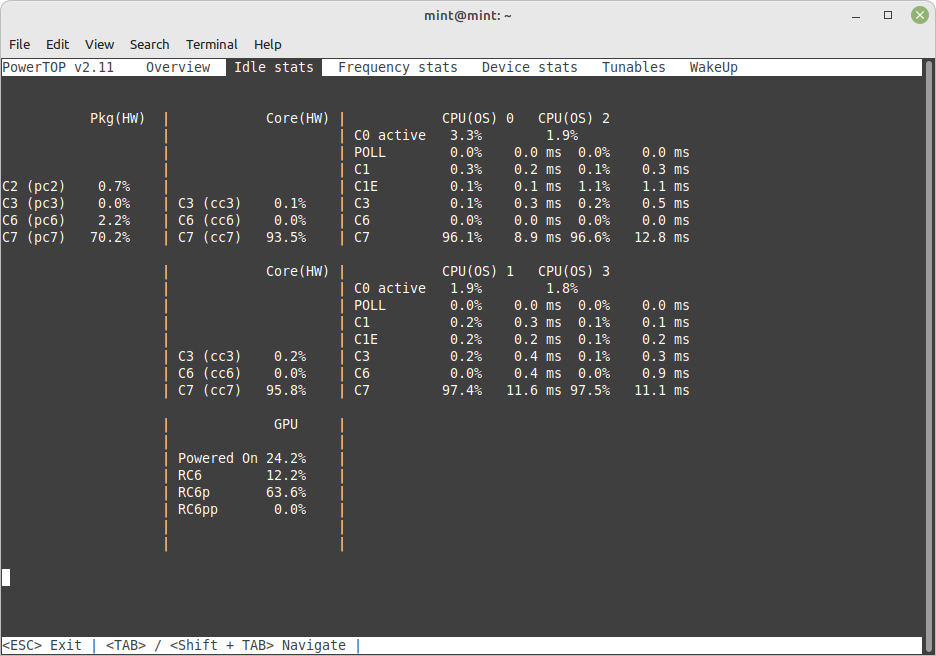
Task: Click the mint@mint title bar text
Action: [x=467, y=15]
